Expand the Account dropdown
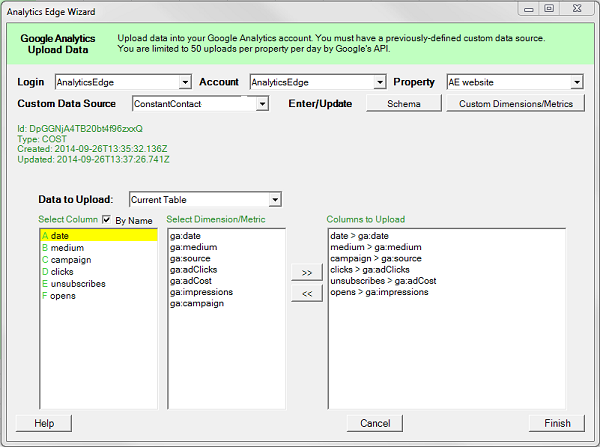Image resolution: width=600 pixels, height=447 pixels. pos(379,82)
